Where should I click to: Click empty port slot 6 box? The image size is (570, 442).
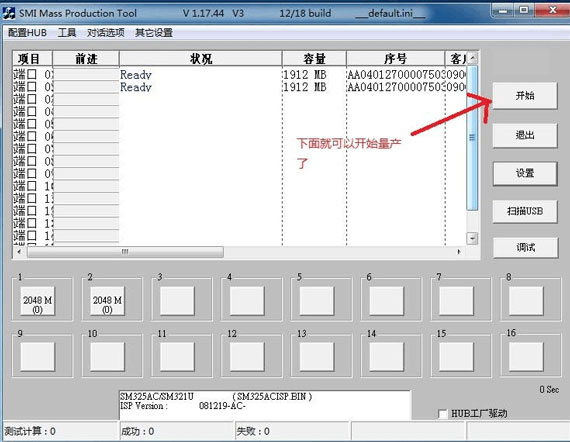pyautogui.click(x=386, y=301)
